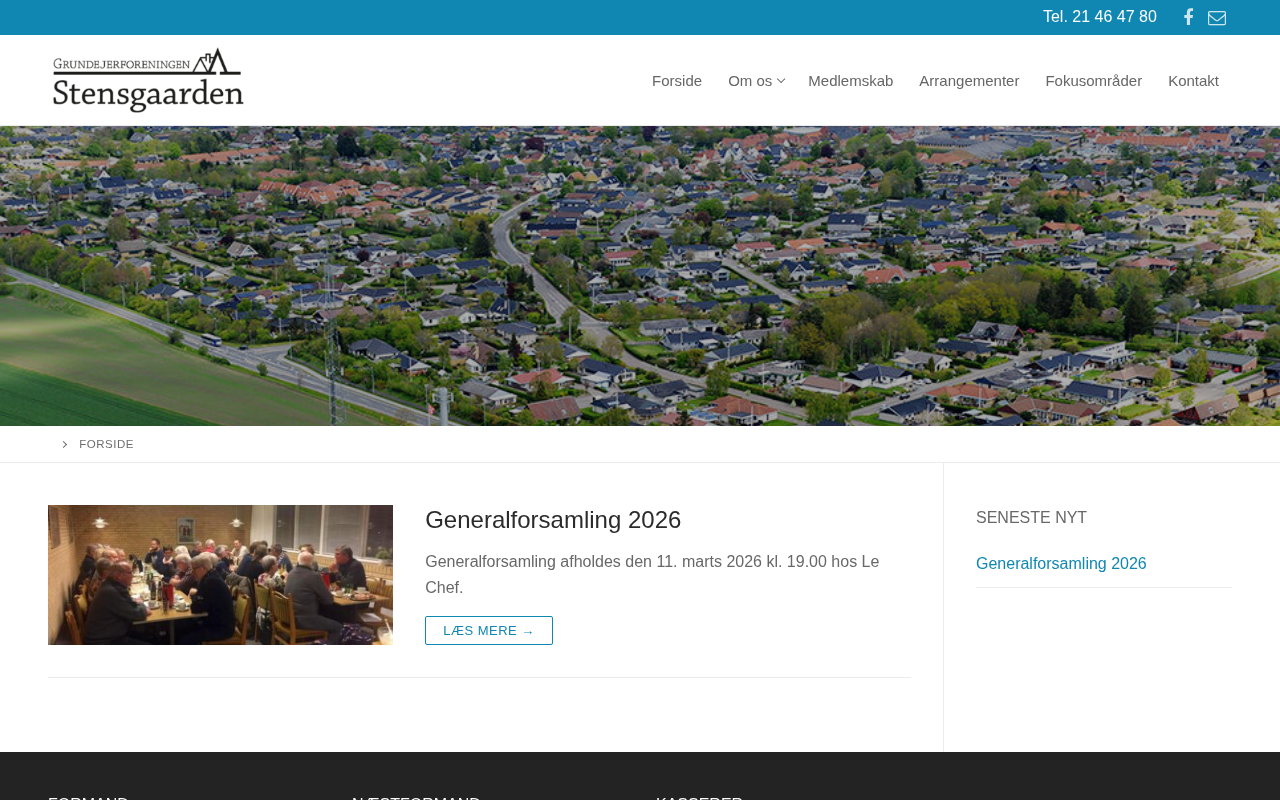Click the breadcrumb chevron icon
Image resolution: width=1280 pixels, height=800 pixels.
(x=65, y=444)
